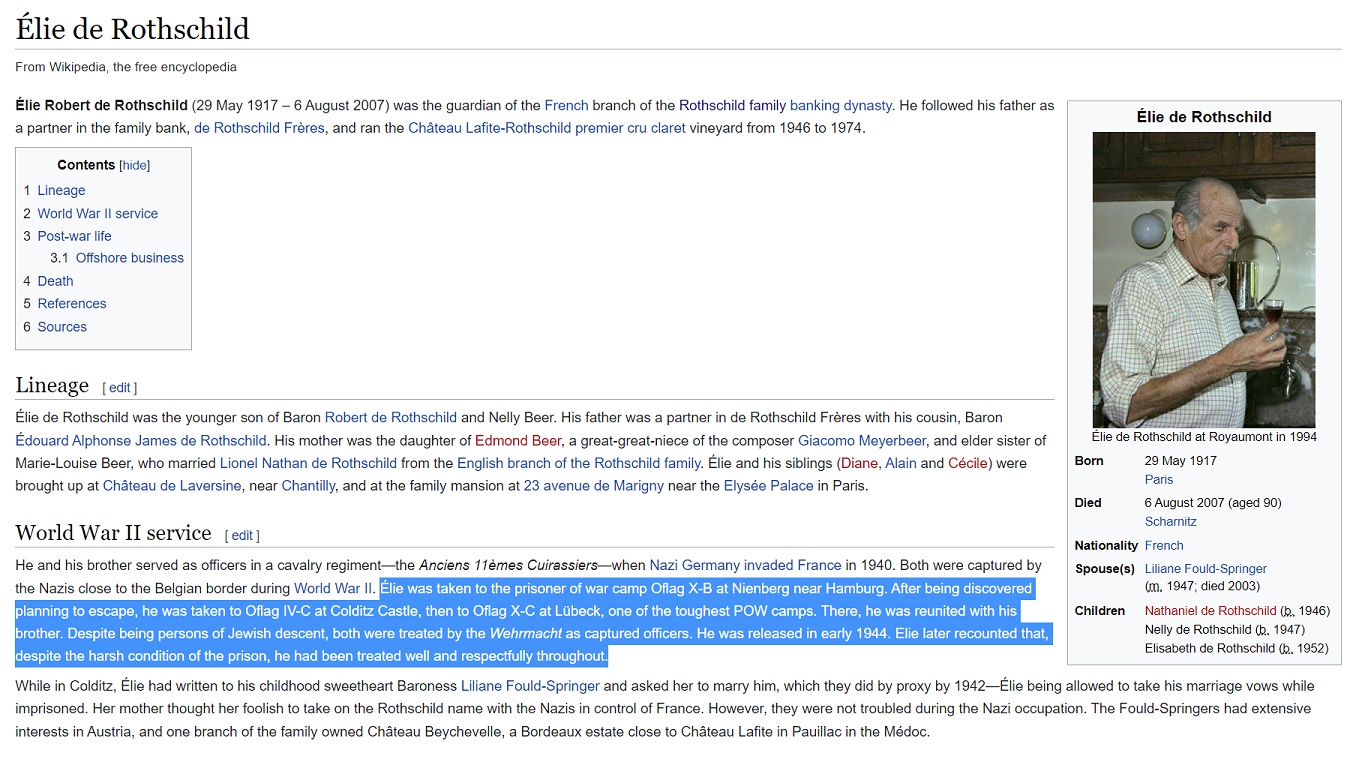Viewport: 1356px width, 765px height.
Task: Open Liliane Fould-Springer in the infobox Spouse row
Action: coord(1206,569)
